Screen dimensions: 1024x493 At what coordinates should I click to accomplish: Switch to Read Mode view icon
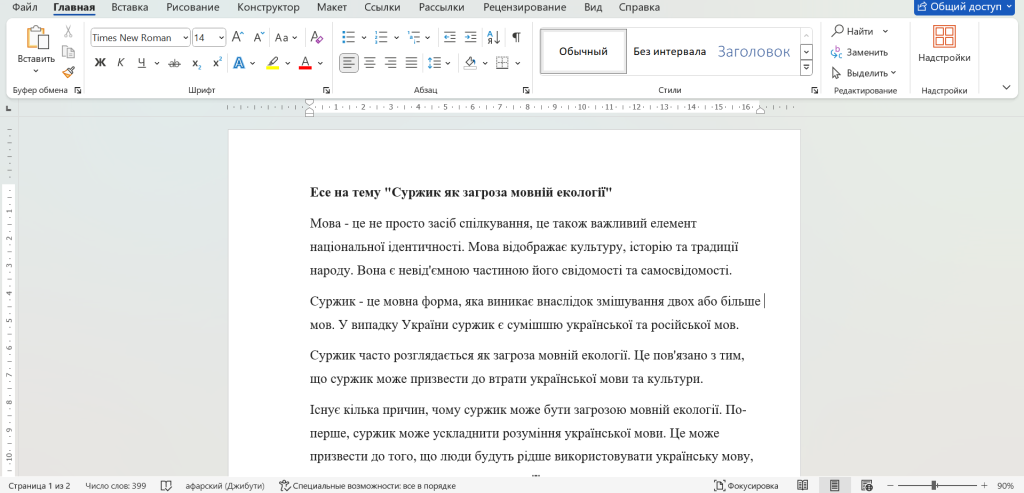point(803,485)
